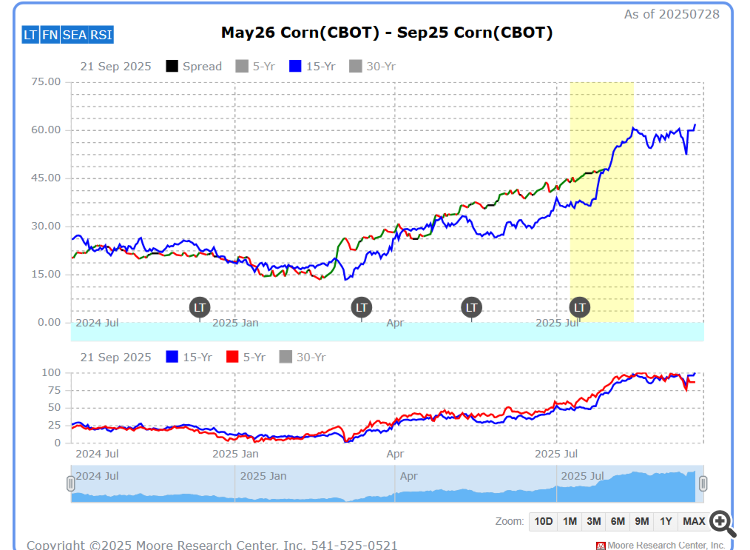
Task: Set zoom to 10D
Action: click(x=543, y=521)
